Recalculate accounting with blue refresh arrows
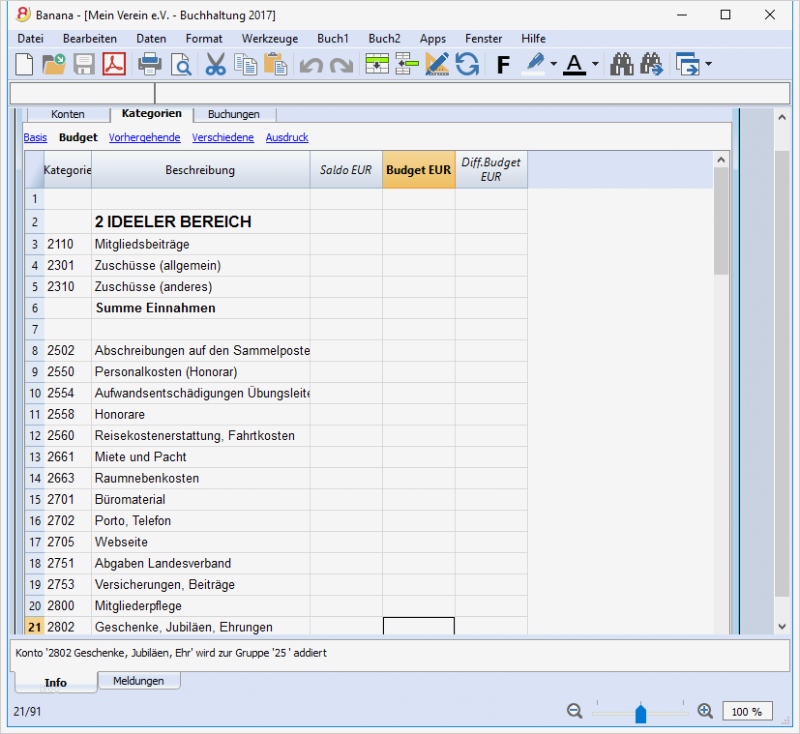 click(x=467, y=65)
